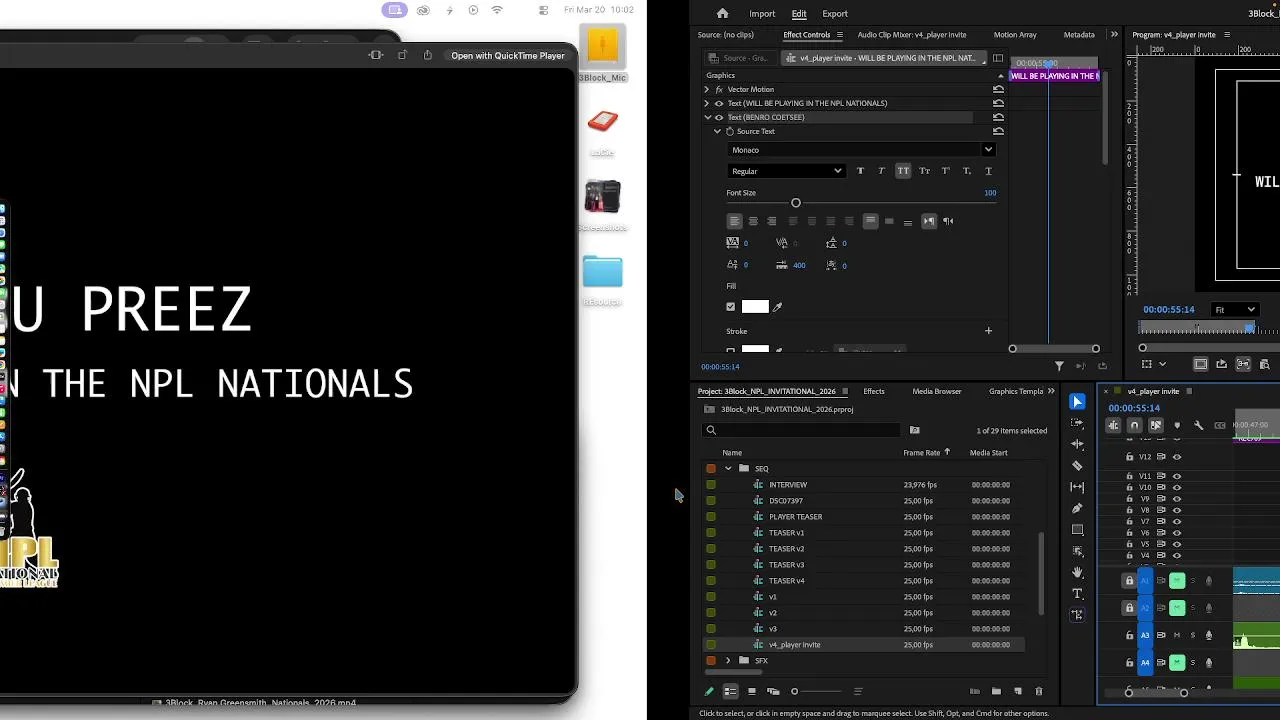This screenshot has height=720, width=1280.
Task: Click the Faux Italic text style icon
Action: (881, 171)
